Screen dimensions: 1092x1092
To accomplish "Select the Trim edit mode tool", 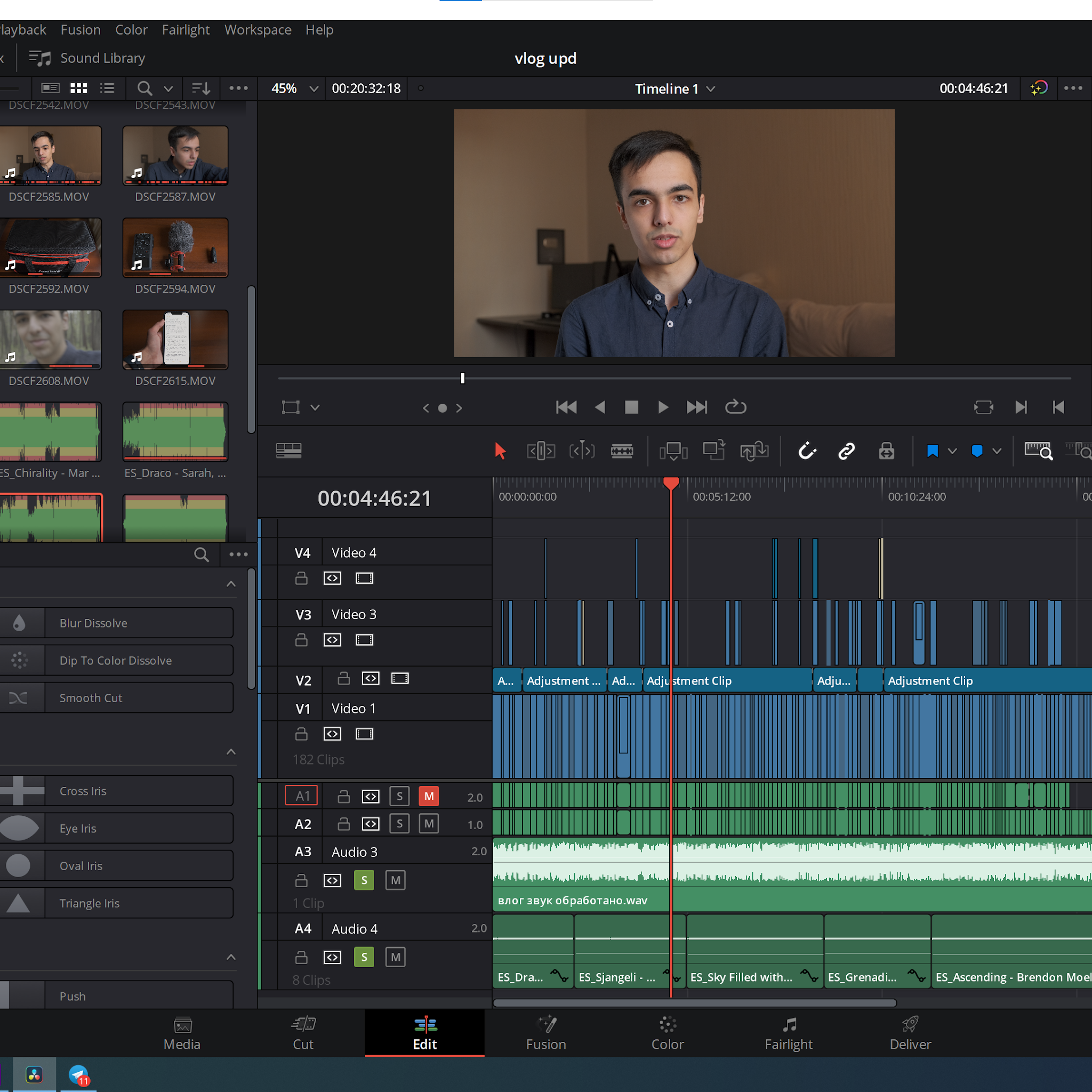I will pos(540,451).
